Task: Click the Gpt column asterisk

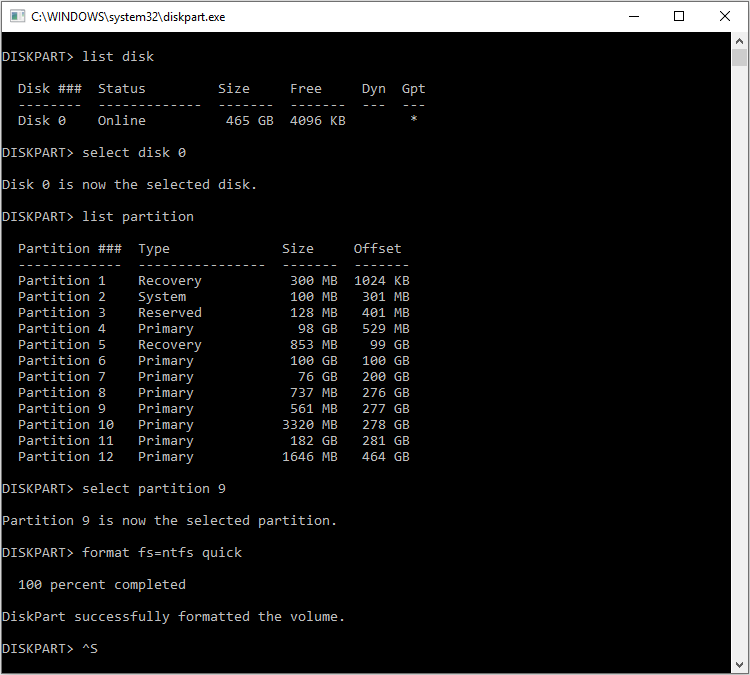Action: coord(414,119)
